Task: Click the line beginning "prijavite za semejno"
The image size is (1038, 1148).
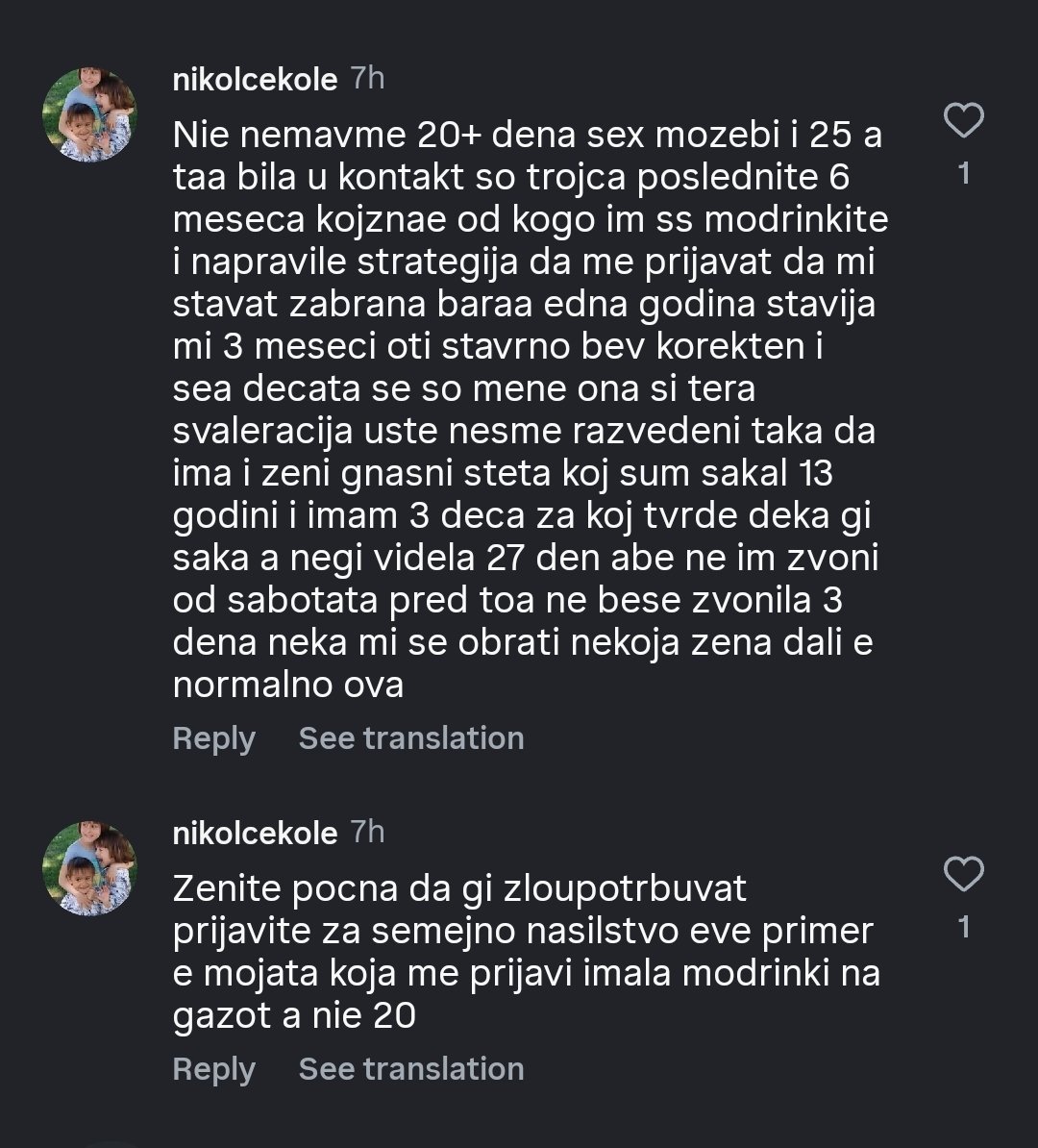Action: click(x=523, y=932)
